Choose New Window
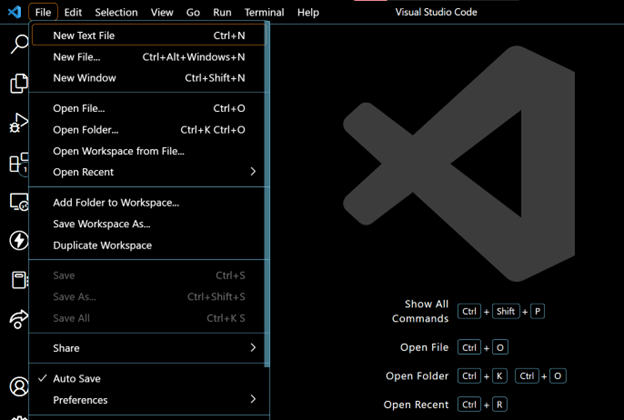Screen dimensions: 624x420 (x=147, y=78)
